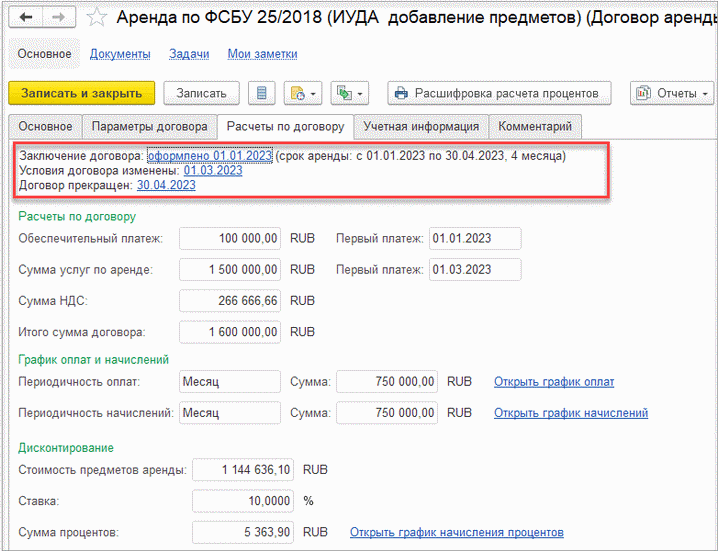718x551 pixels.
Task: Open the Мои заметки link
Action: [x=262, y=54]
